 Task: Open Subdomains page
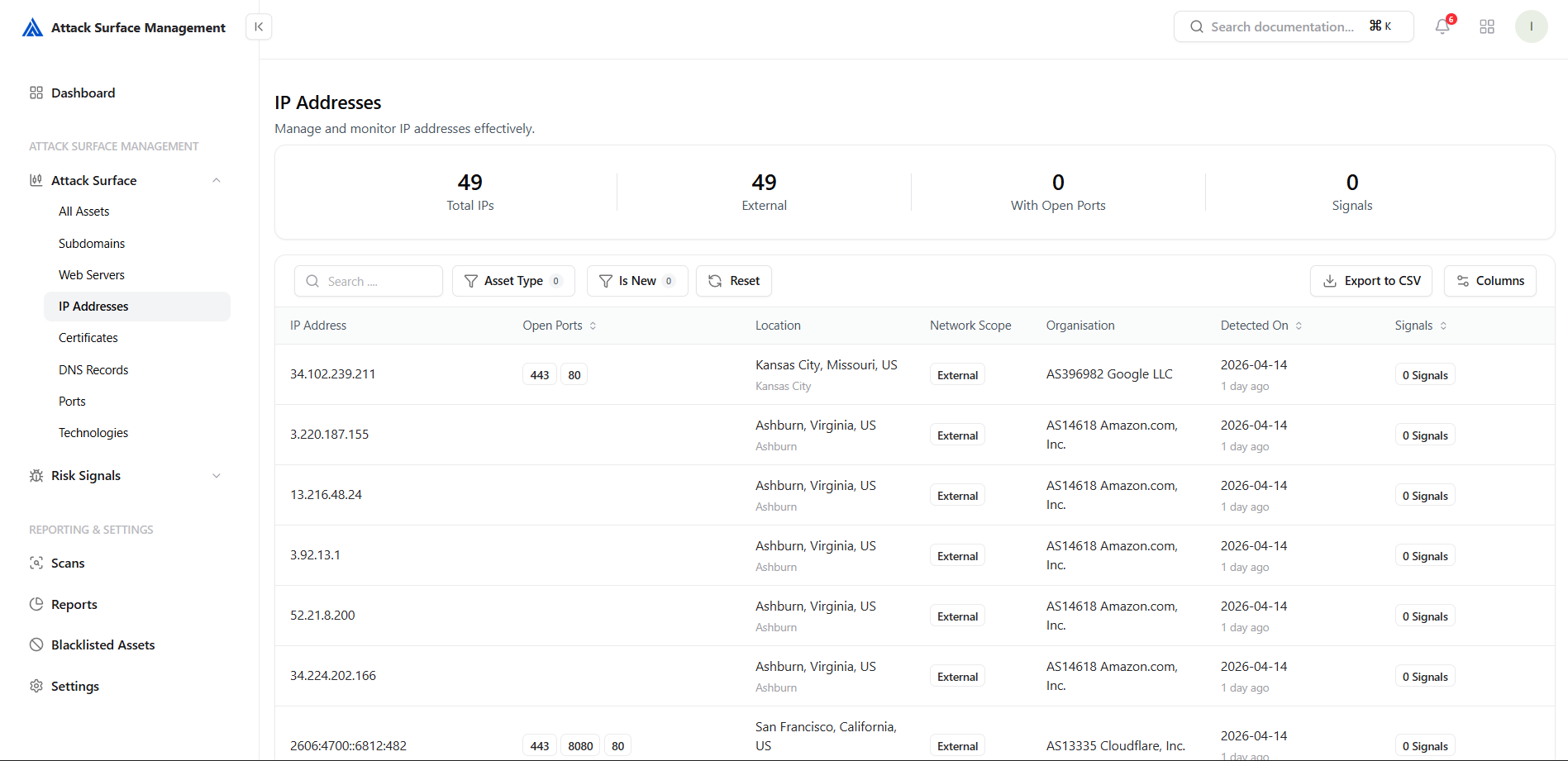click(92, 244)
